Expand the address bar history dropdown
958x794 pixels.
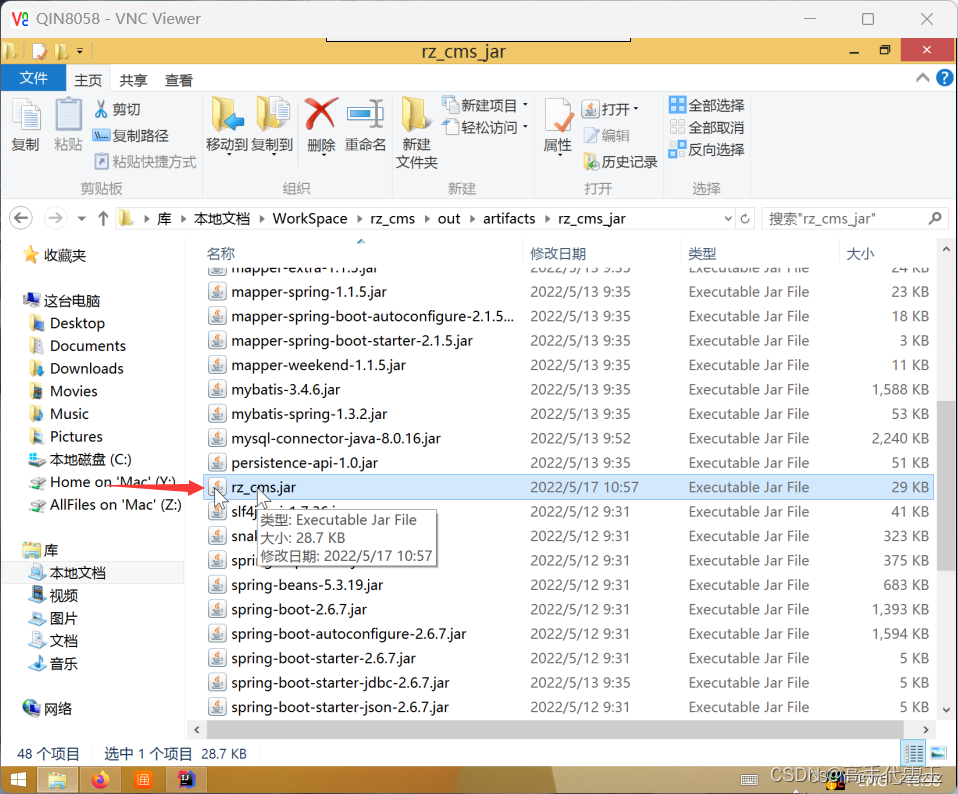728,219
